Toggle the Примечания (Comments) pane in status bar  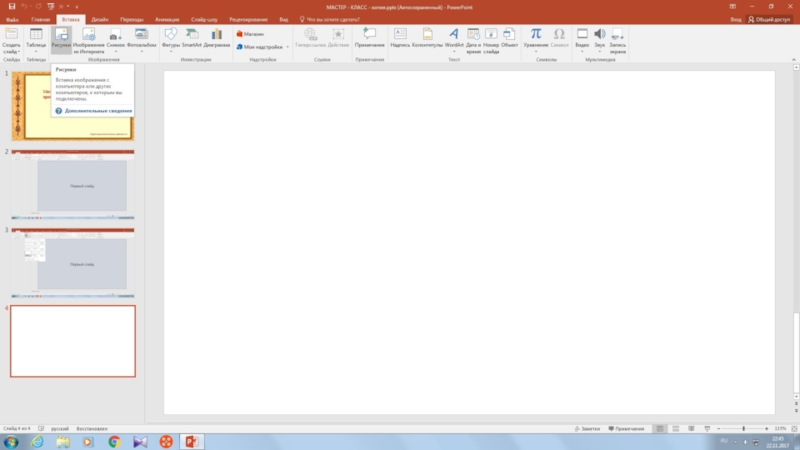click(x=626, y=428)
